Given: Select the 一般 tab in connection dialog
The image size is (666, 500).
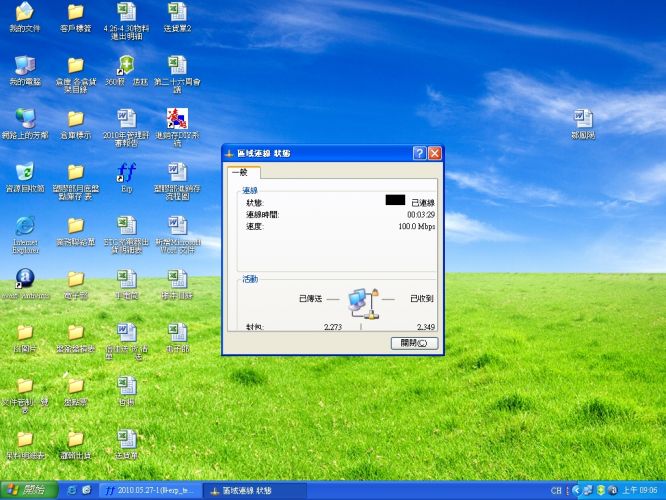Looking at the screenshot, I should pos(243,172).
